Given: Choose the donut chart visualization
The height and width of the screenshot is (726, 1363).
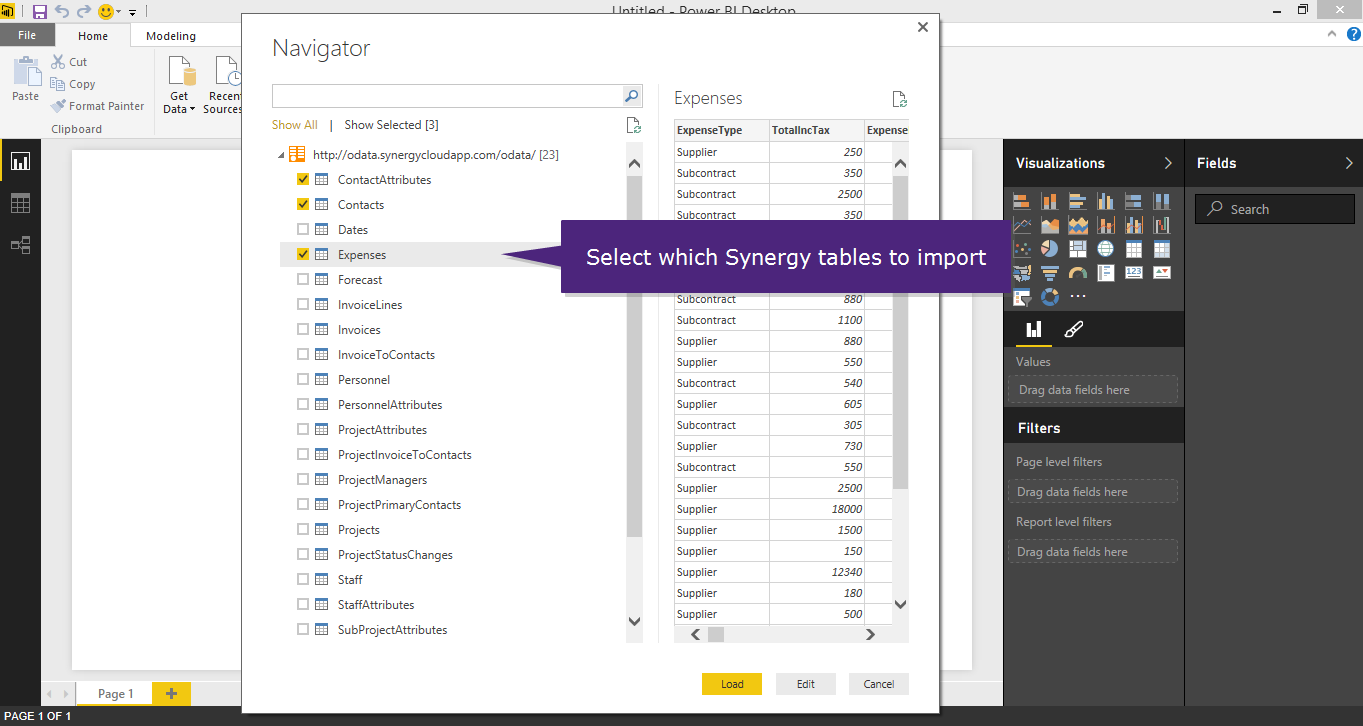Looking at the screenshot, I should pyautogui.click(x=1049, y=296).
